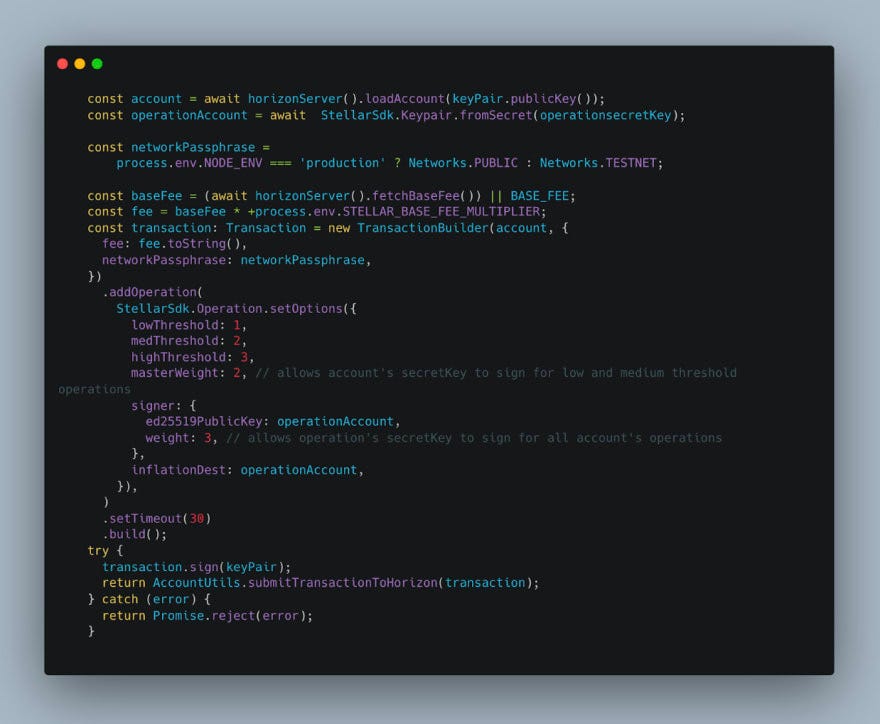Click the AccountUtils reference
This screenshot has width=880, height=724.
tap(196, 583)
